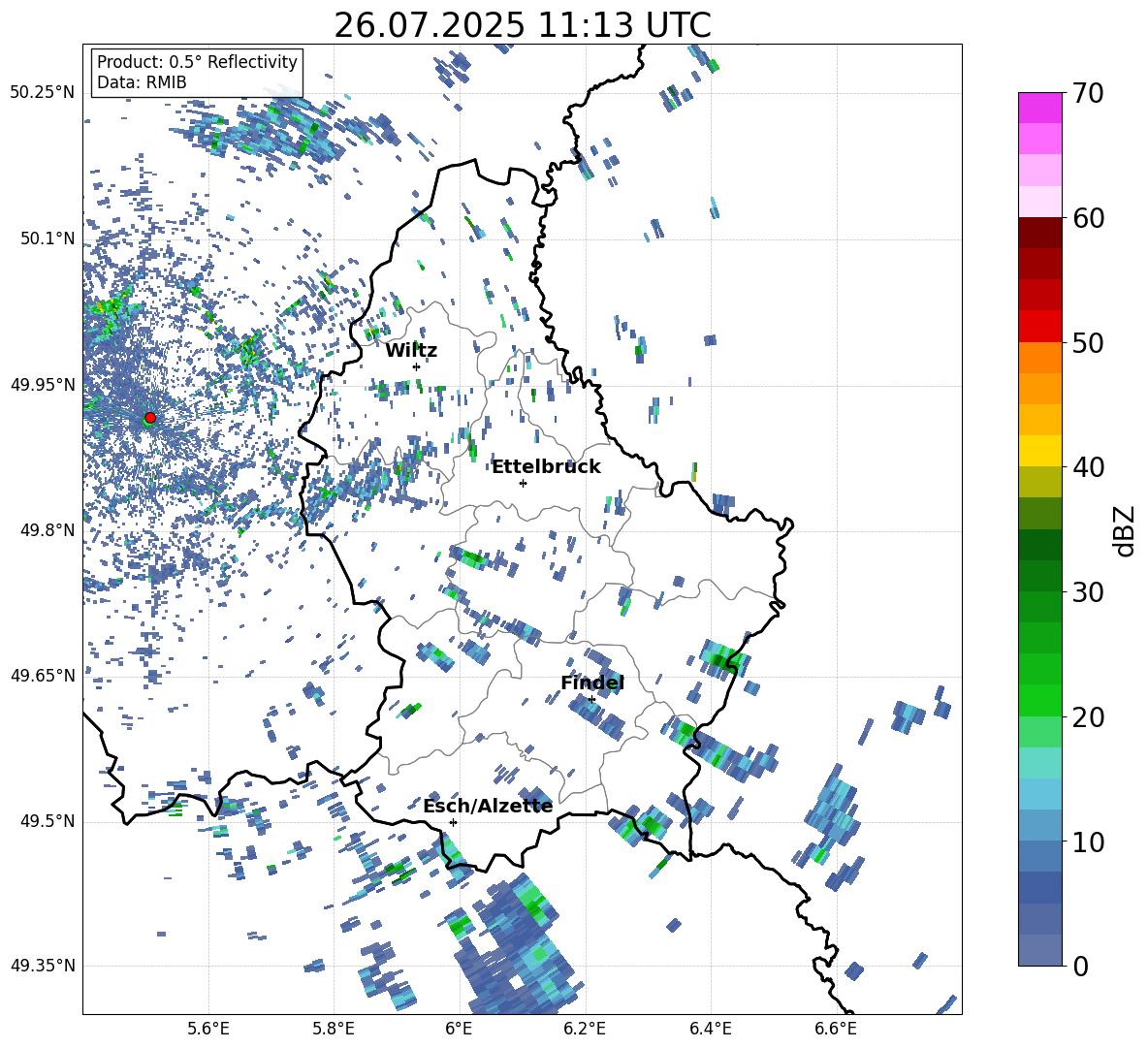Image resolution: width=1148 pixels, height=1048 pixels.
Task: Click the colorbar 10 tick label
Action: point(1088,842)
